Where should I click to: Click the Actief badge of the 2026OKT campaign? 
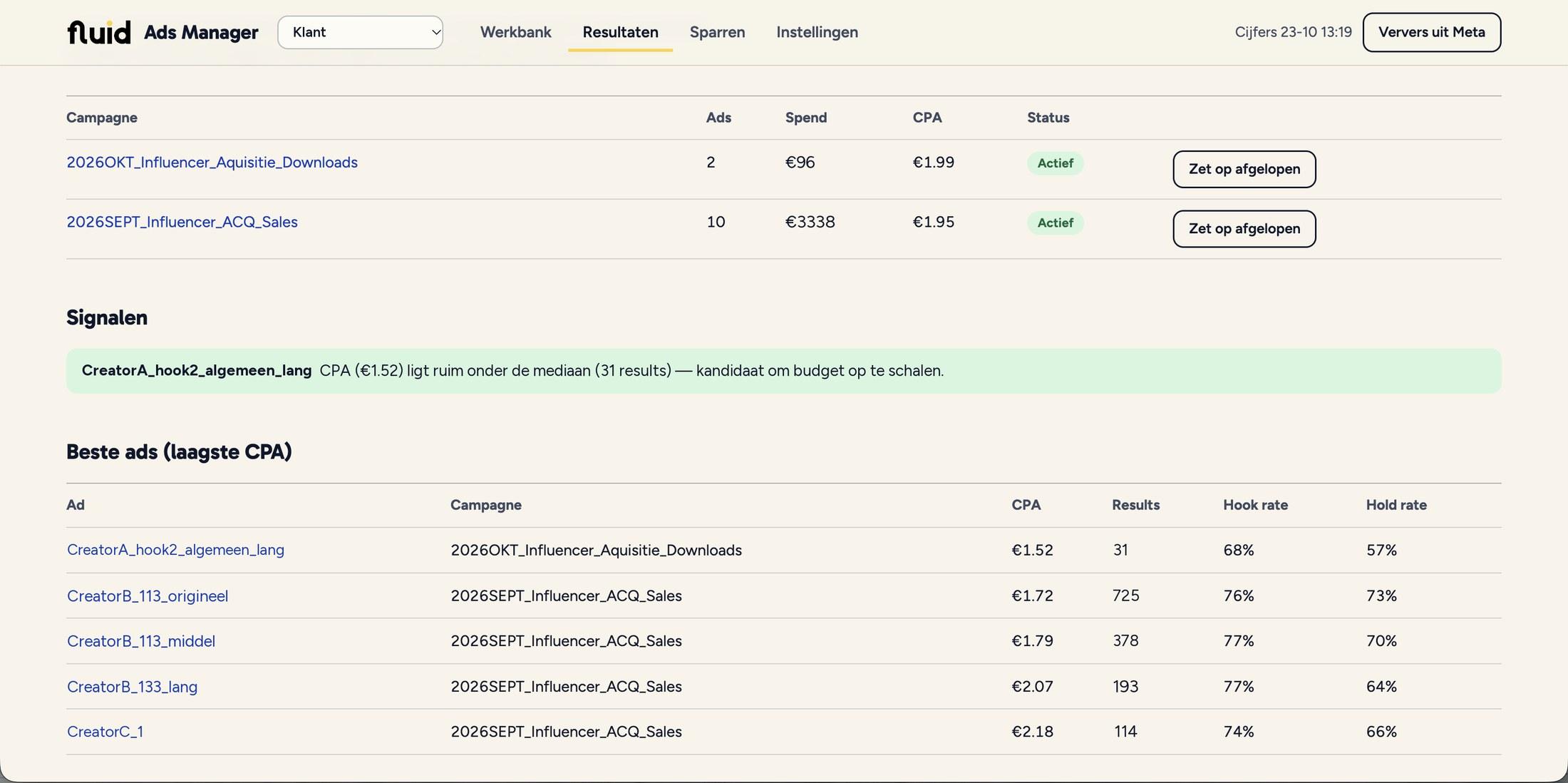coord(1055,163)
